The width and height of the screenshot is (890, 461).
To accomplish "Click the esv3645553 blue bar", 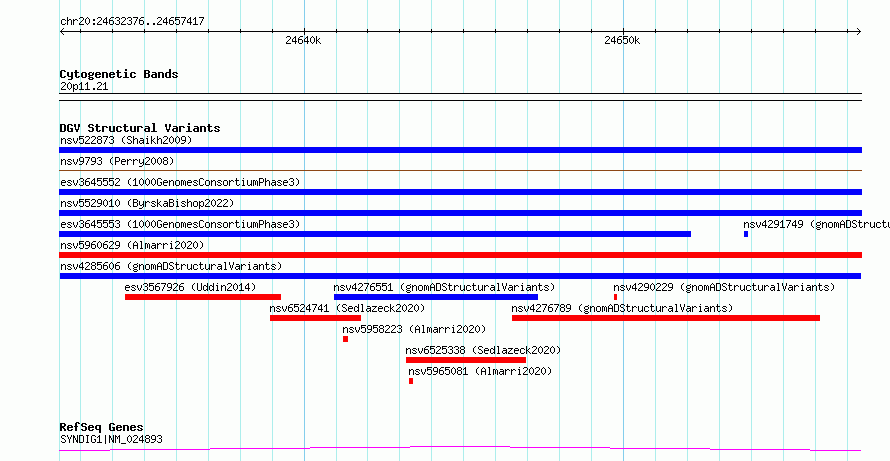I will pos(375,234).
